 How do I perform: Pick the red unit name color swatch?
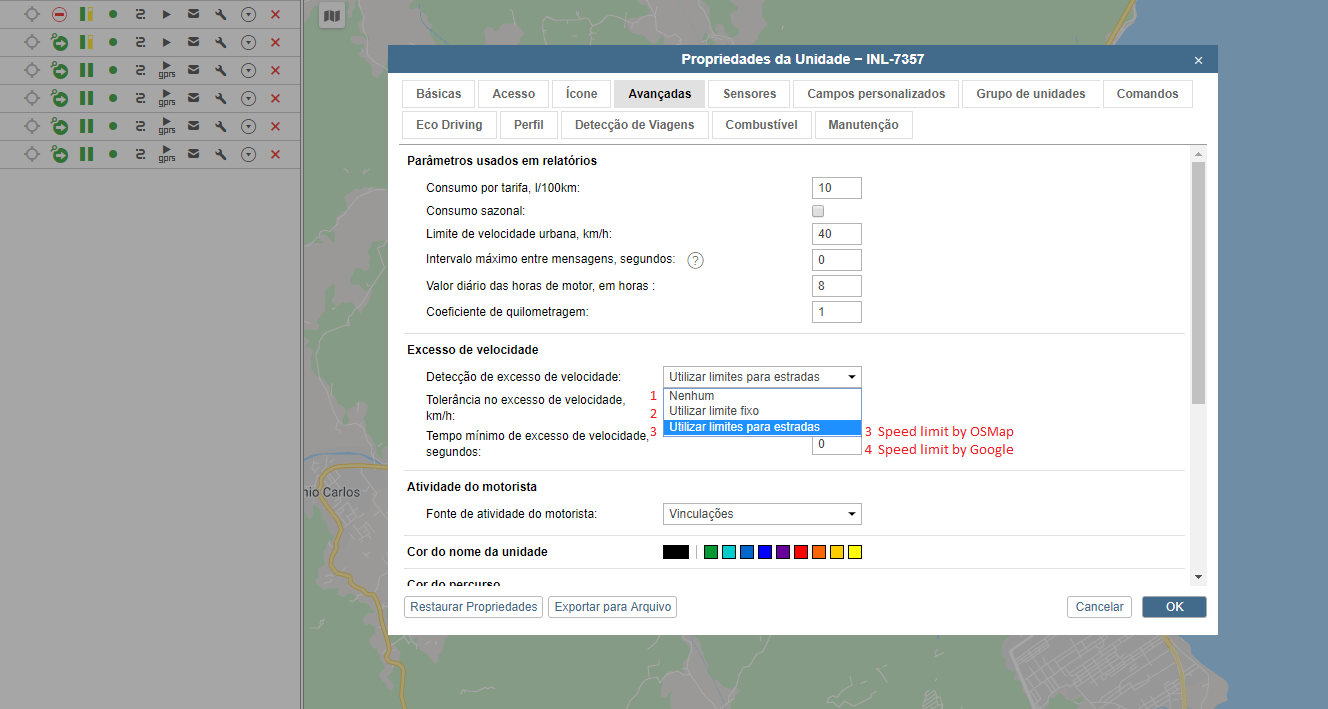click(x=801, y=552)
